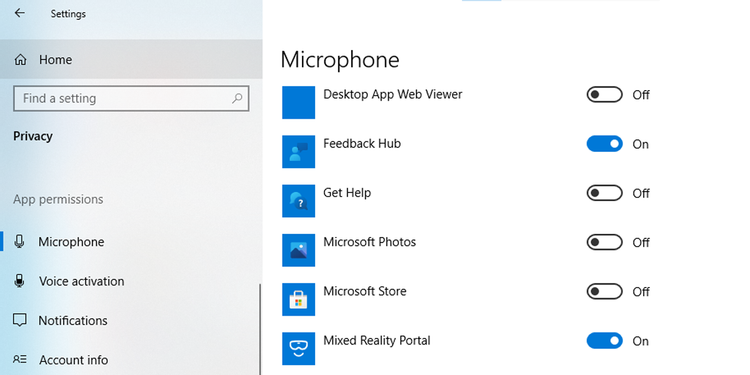Click the Settings window title
Screen dimensions: 750x375
point(68,14)
